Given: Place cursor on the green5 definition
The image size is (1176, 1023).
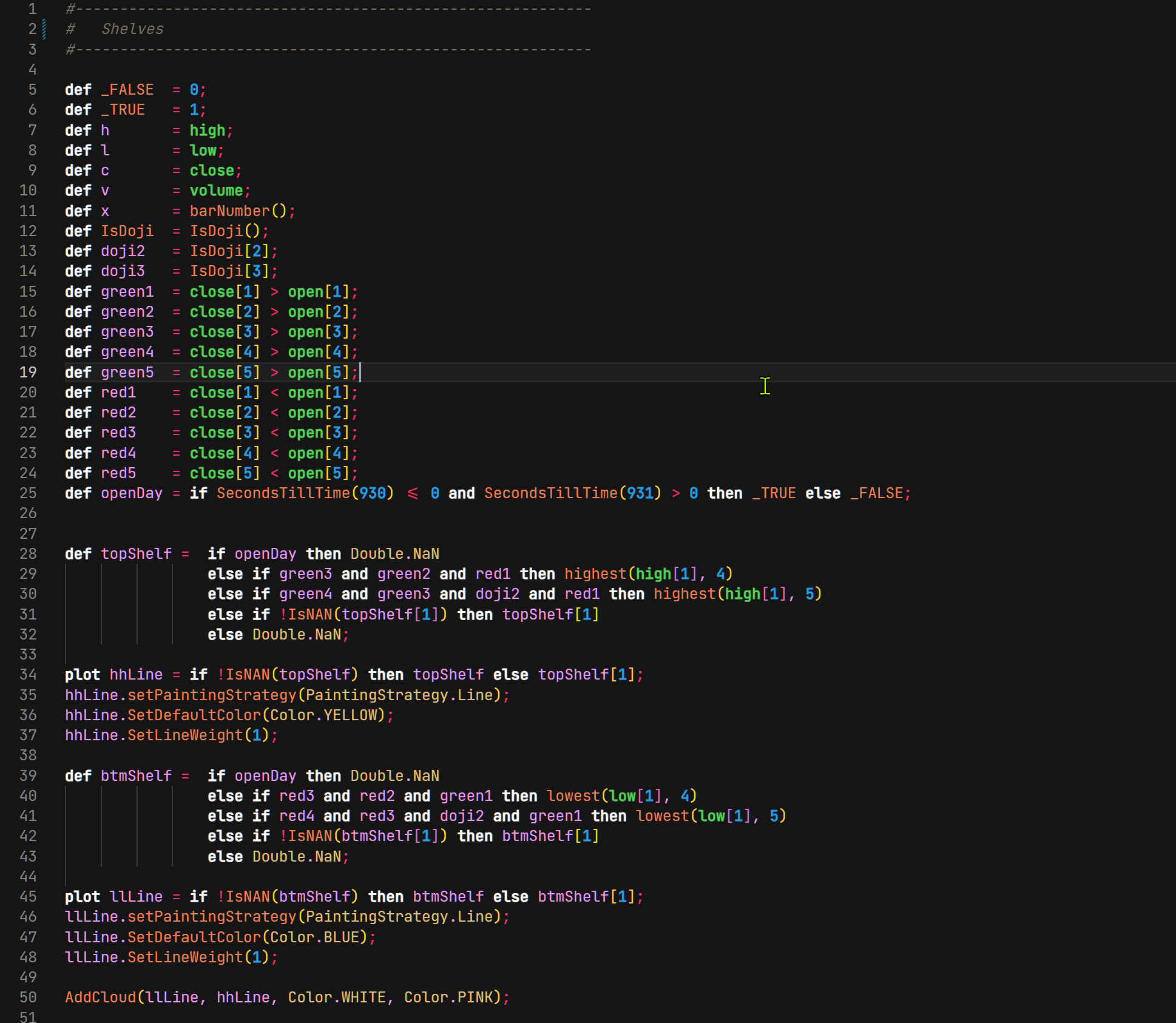Looking at the screenshot, I should (x=127, y=372).
